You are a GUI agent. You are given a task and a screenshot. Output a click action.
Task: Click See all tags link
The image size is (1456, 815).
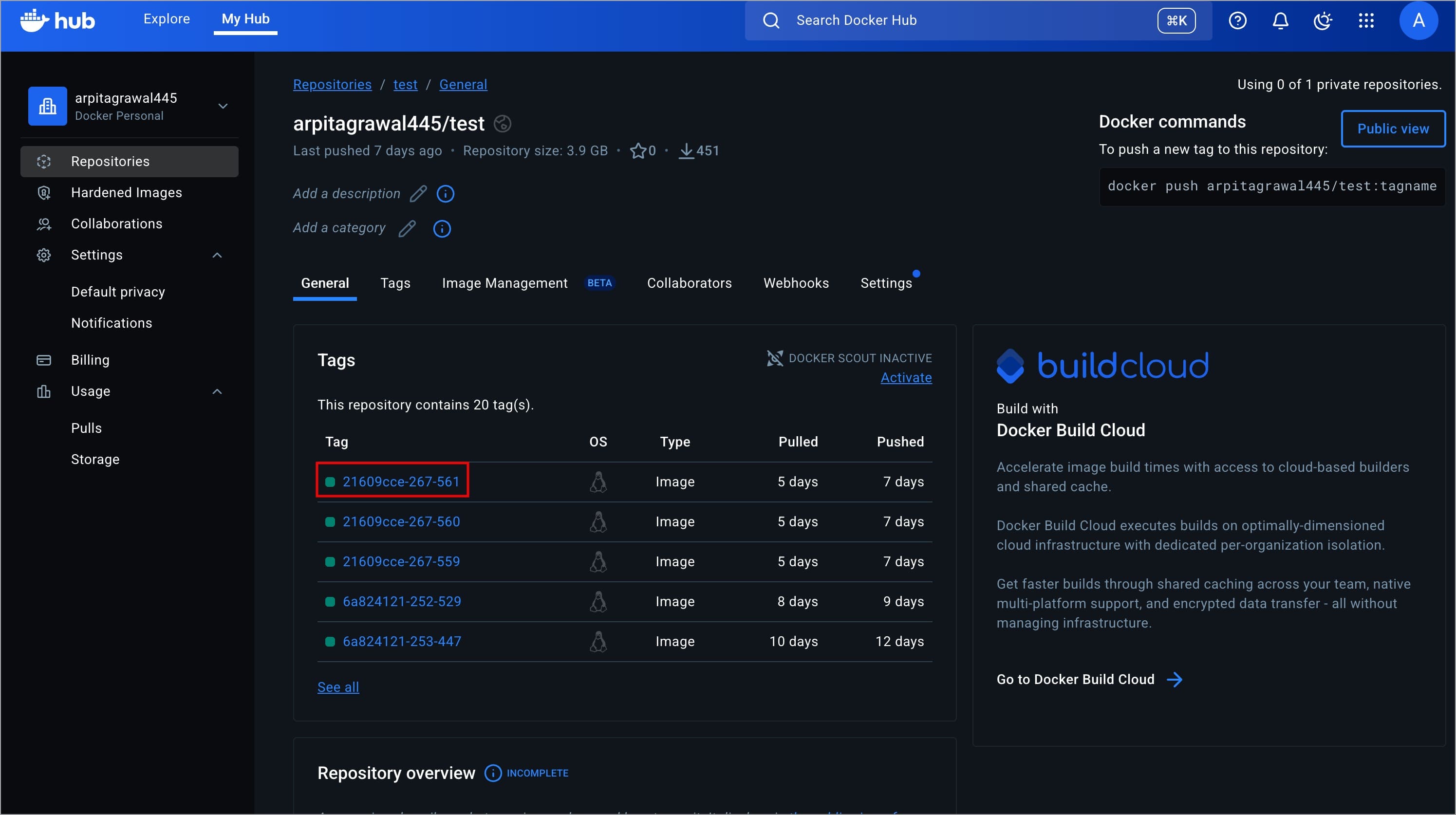click(x=338, y=687)
